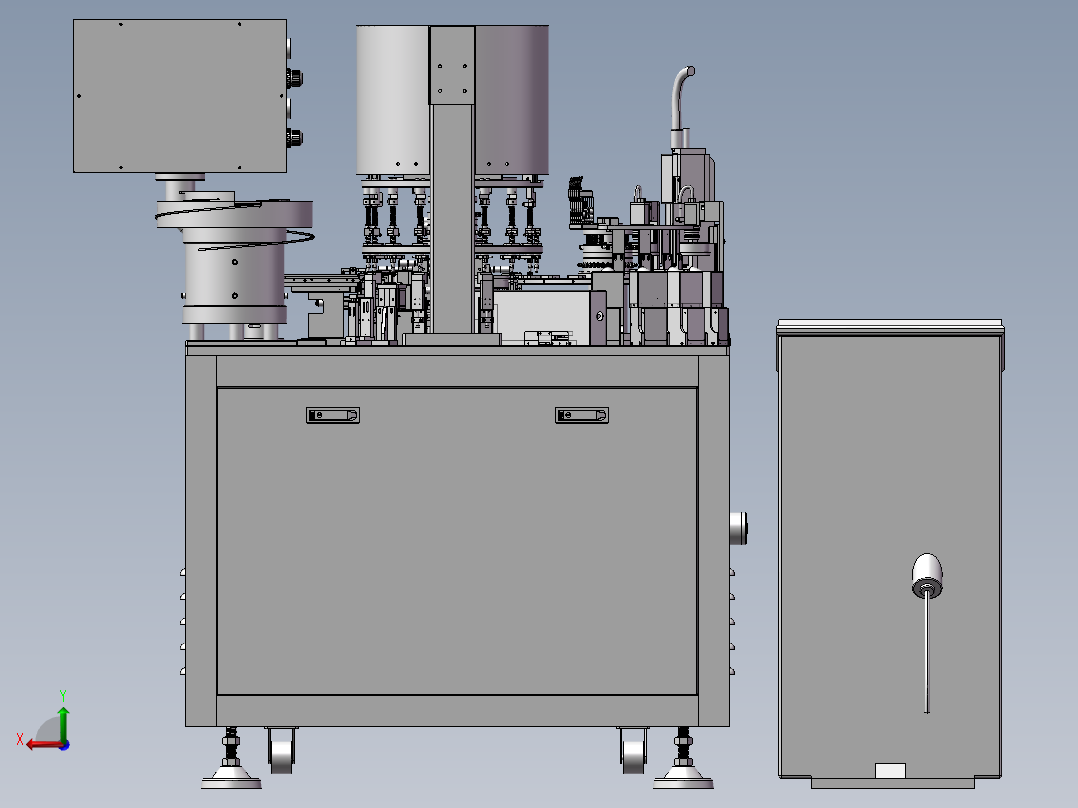Select the left door latch handle
The height and width of the screenshot is (808, 1078).
pyautogui.click(x=333, y=415)
